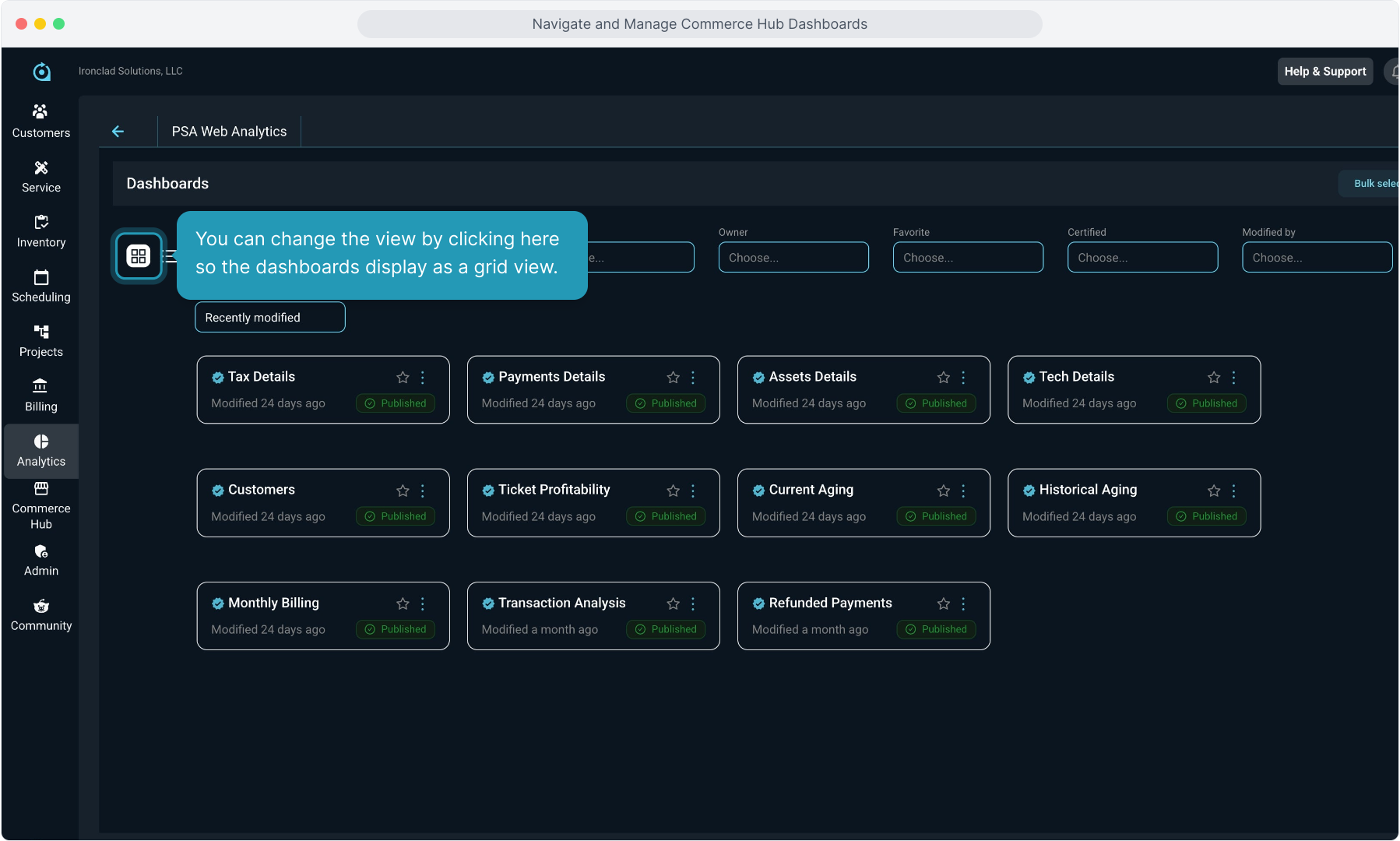Click the Help & Support button
Viewport: 1400px width, 841px height.
coord(1324,72)
